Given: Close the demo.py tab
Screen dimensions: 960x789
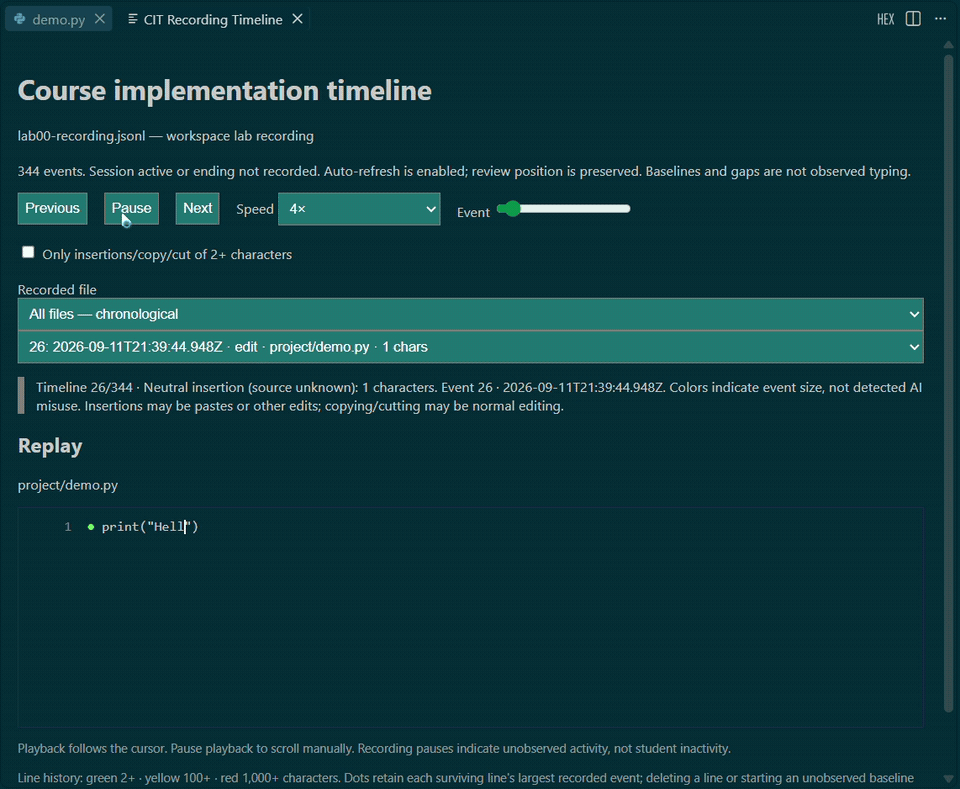Looking at the screenshot, I should 100,19.
